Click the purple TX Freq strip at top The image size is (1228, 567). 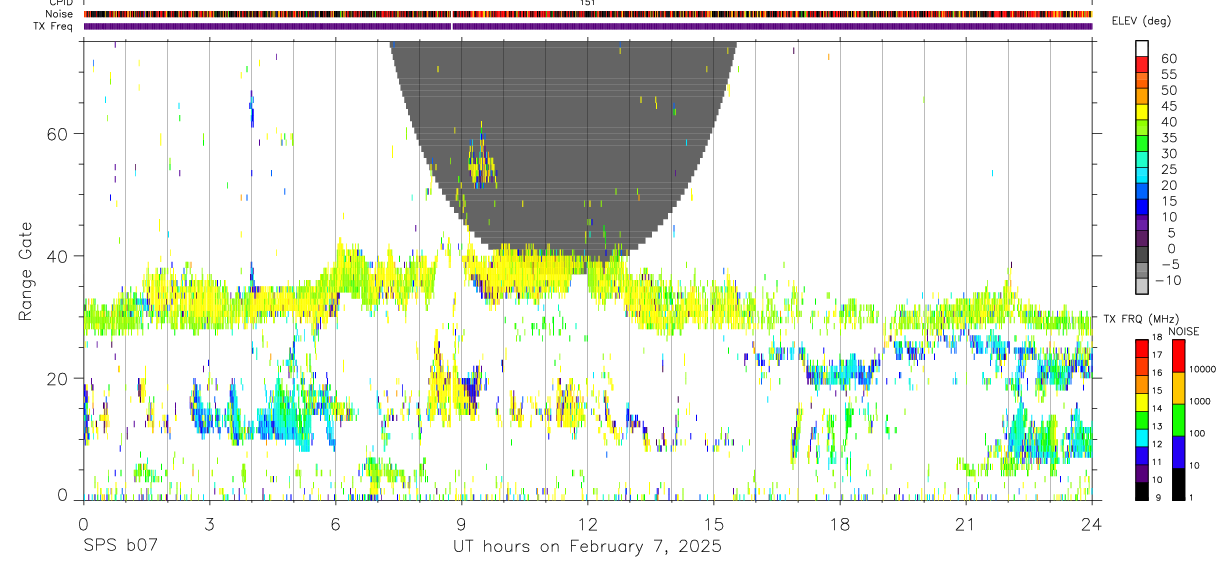(587, 26)
